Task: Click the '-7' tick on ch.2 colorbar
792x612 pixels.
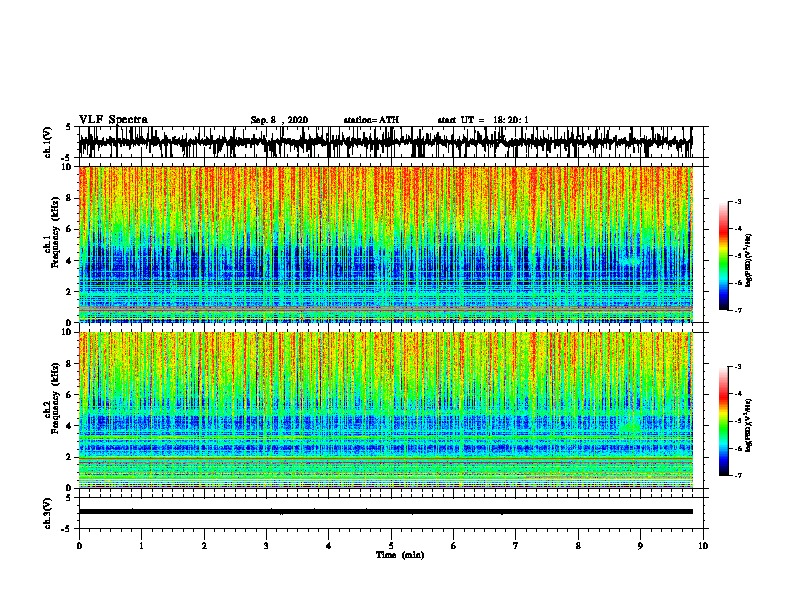Action: pyautogui.click(x=738, y=475)
